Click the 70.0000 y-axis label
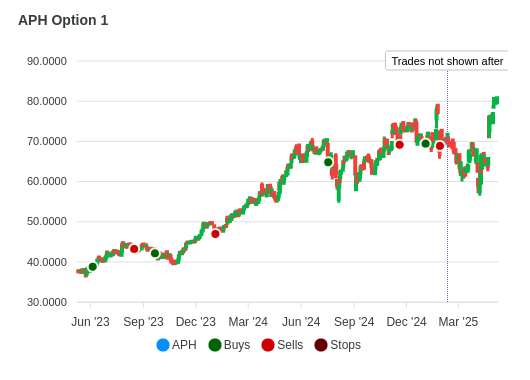Screen dimensions: 530x380 click(x=47, y=141)
